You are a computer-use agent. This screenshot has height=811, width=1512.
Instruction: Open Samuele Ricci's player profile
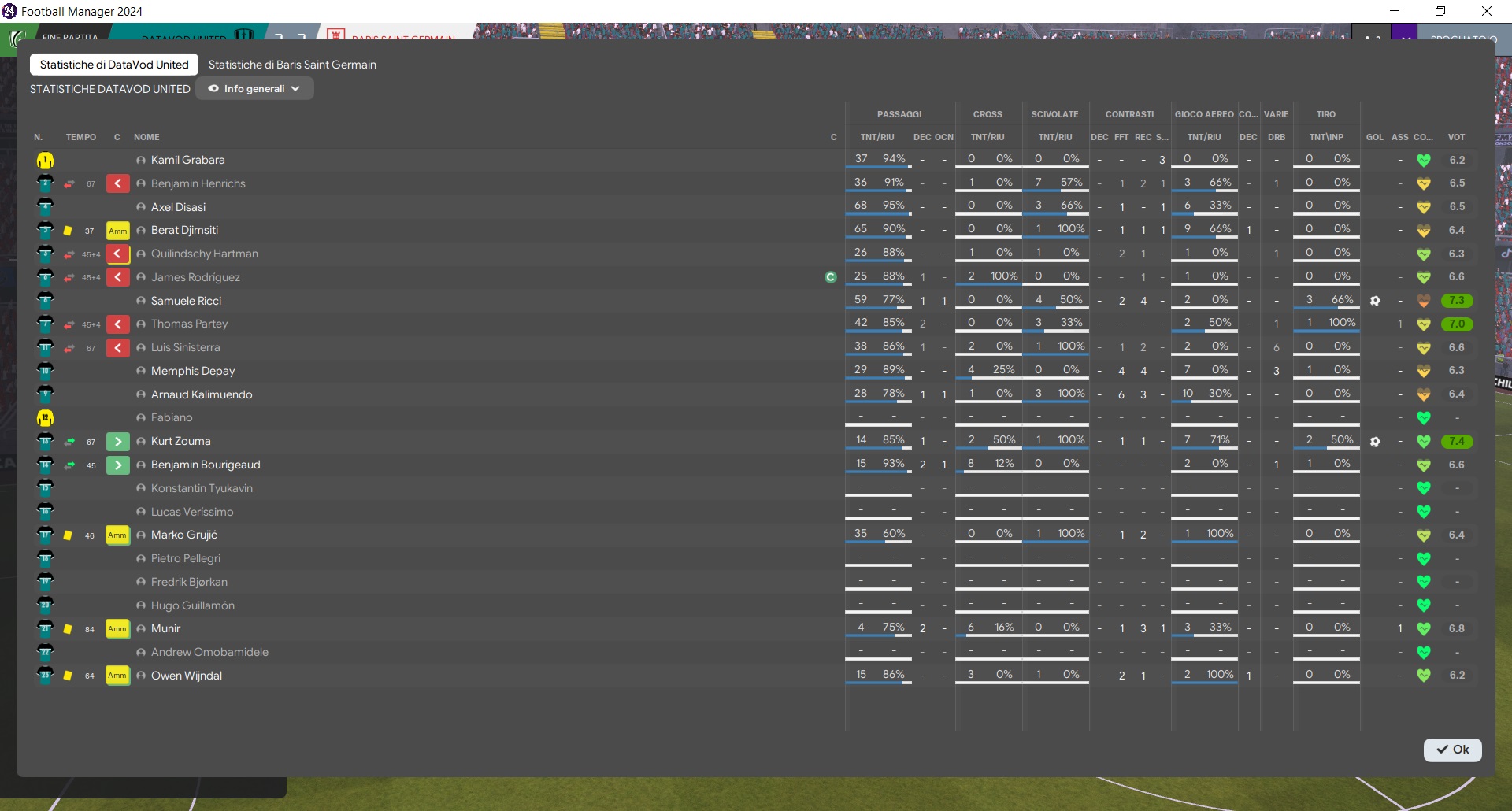(186, 301)
